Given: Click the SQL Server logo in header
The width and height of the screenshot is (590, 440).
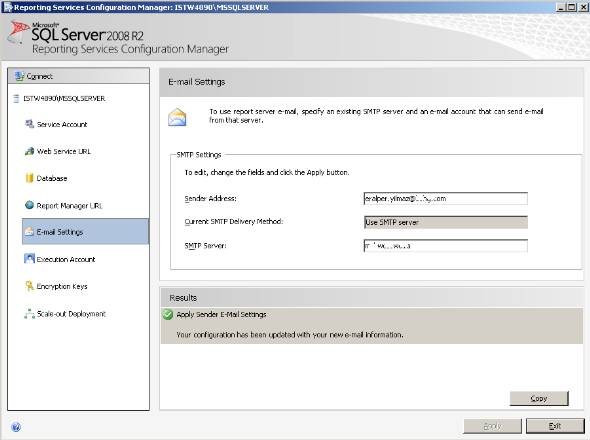Looking at the screenshot, I should coord(18,32).
